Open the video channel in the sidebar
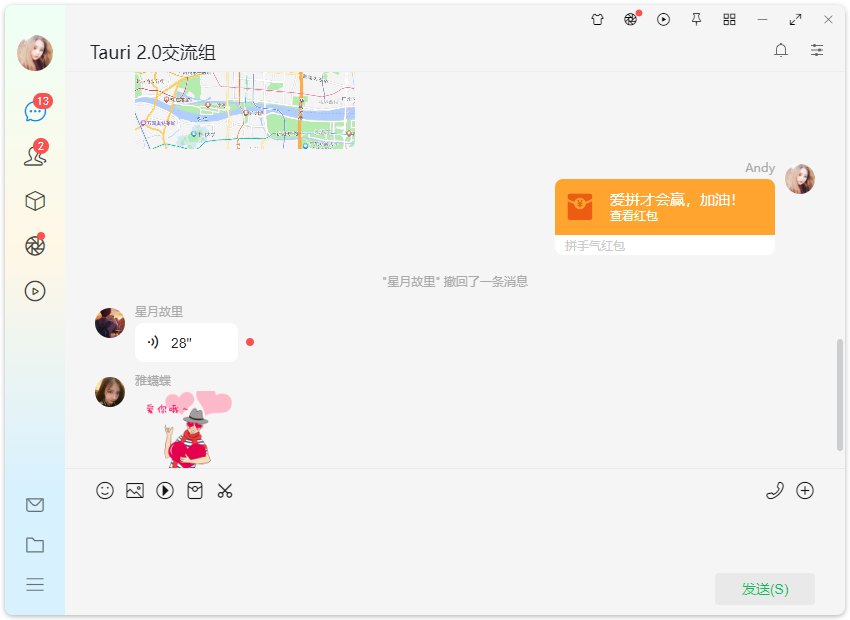 pos(35,290)
